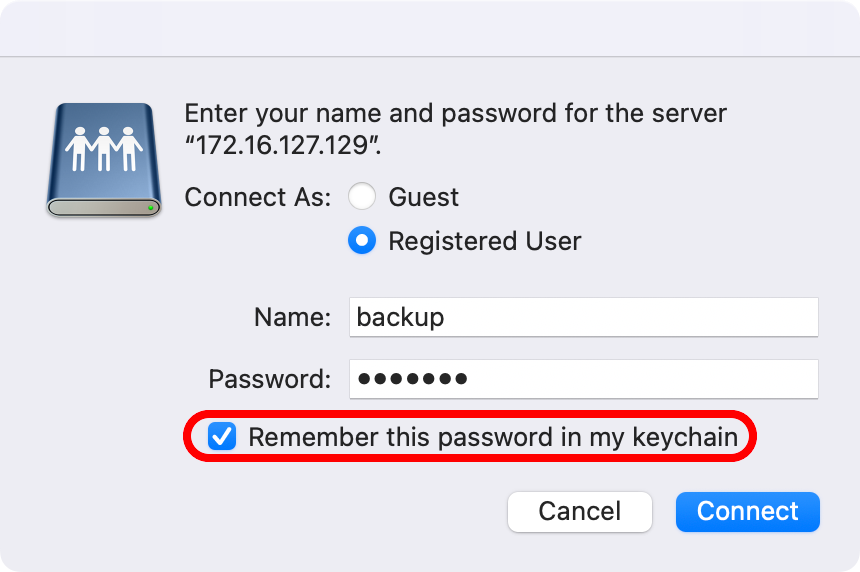Click the empty dialog title bar
The image size is (860, 572).
[430, 28]
